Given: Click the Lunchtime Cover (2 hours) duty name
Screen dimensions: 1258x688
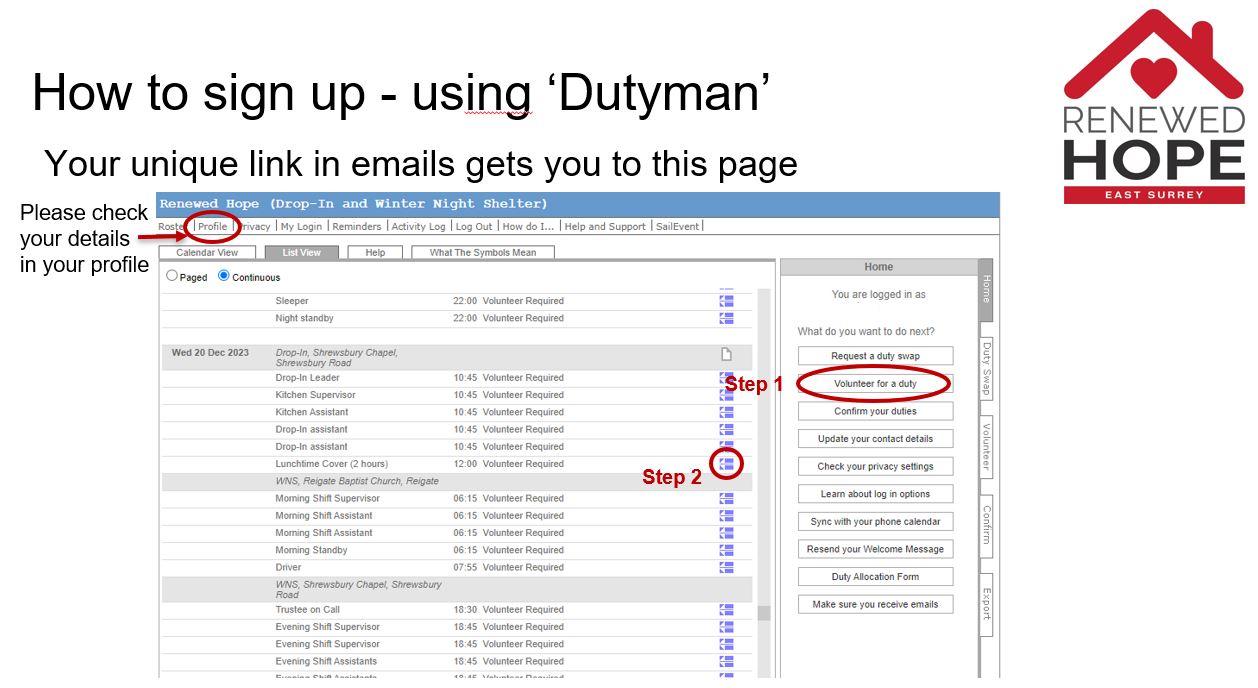Looking at the screenshot, I should pyautogui.click(x=332, y=464).
